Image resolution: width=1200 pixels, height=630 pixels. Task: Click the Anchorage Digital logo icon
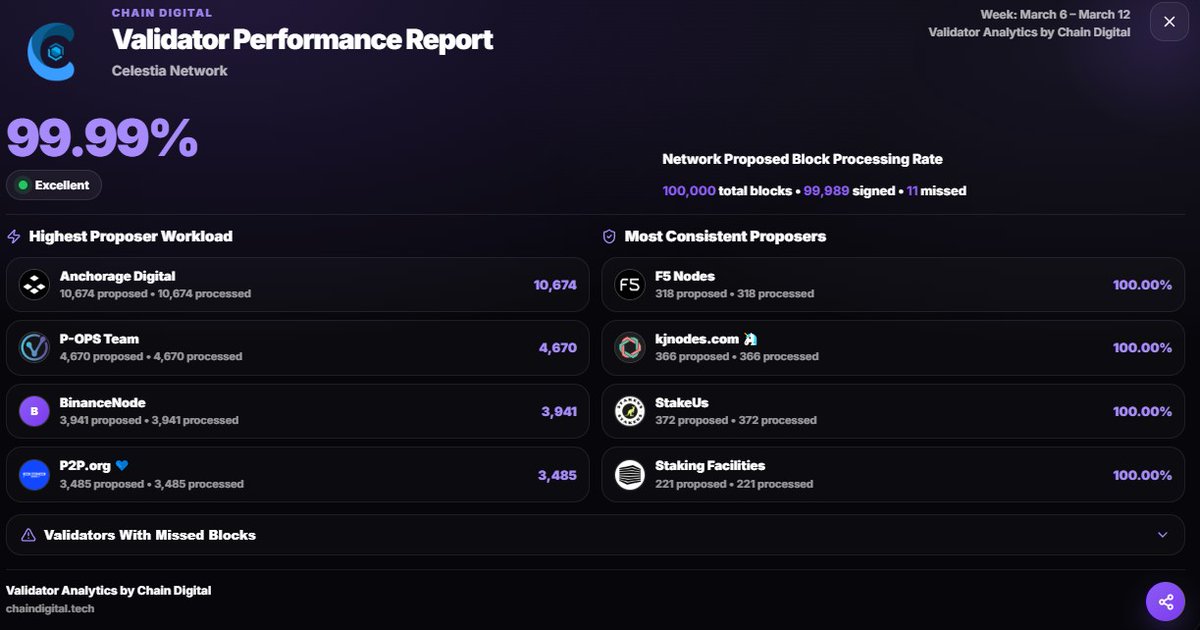35,285
